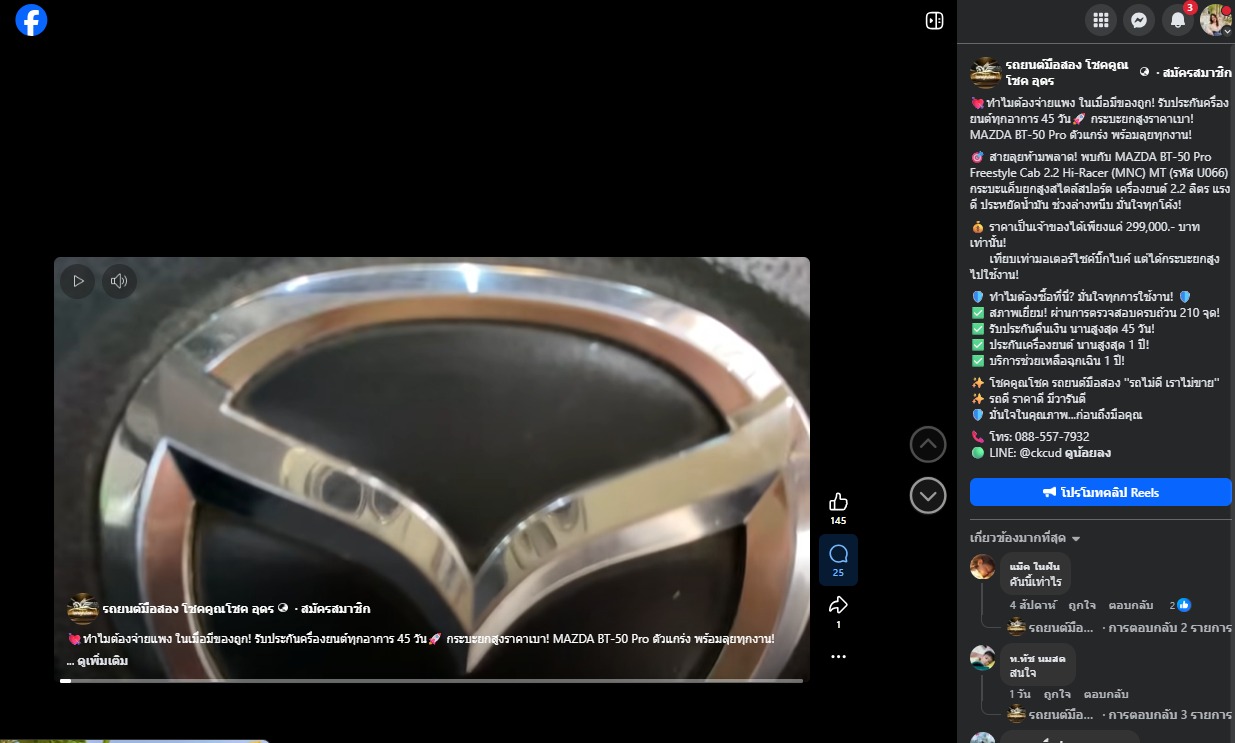Hide the comments side panel

pos(934,21)
